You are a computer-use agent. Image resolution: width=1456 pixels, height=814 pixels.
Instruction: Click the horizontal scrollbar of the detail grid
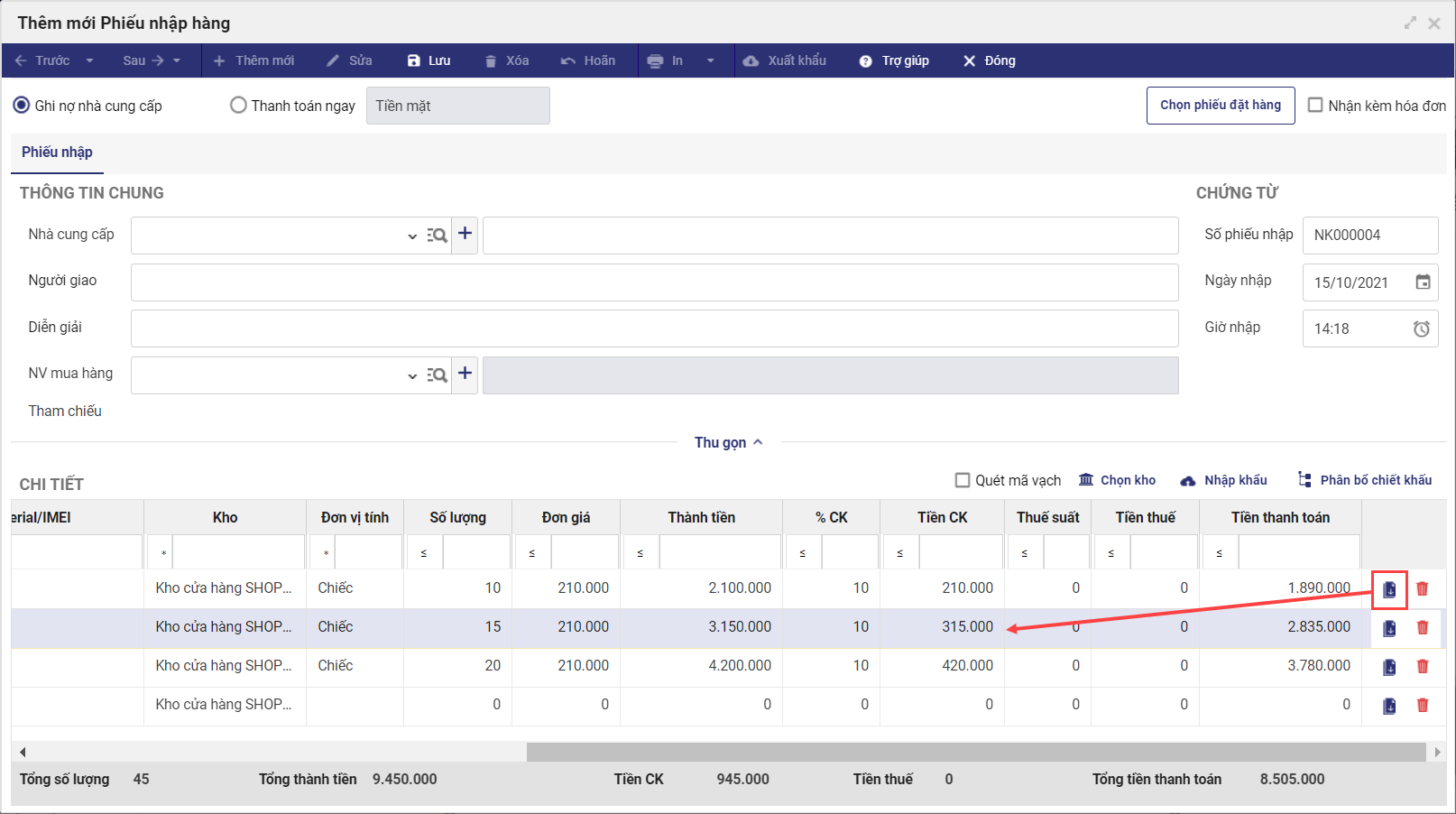976,752
